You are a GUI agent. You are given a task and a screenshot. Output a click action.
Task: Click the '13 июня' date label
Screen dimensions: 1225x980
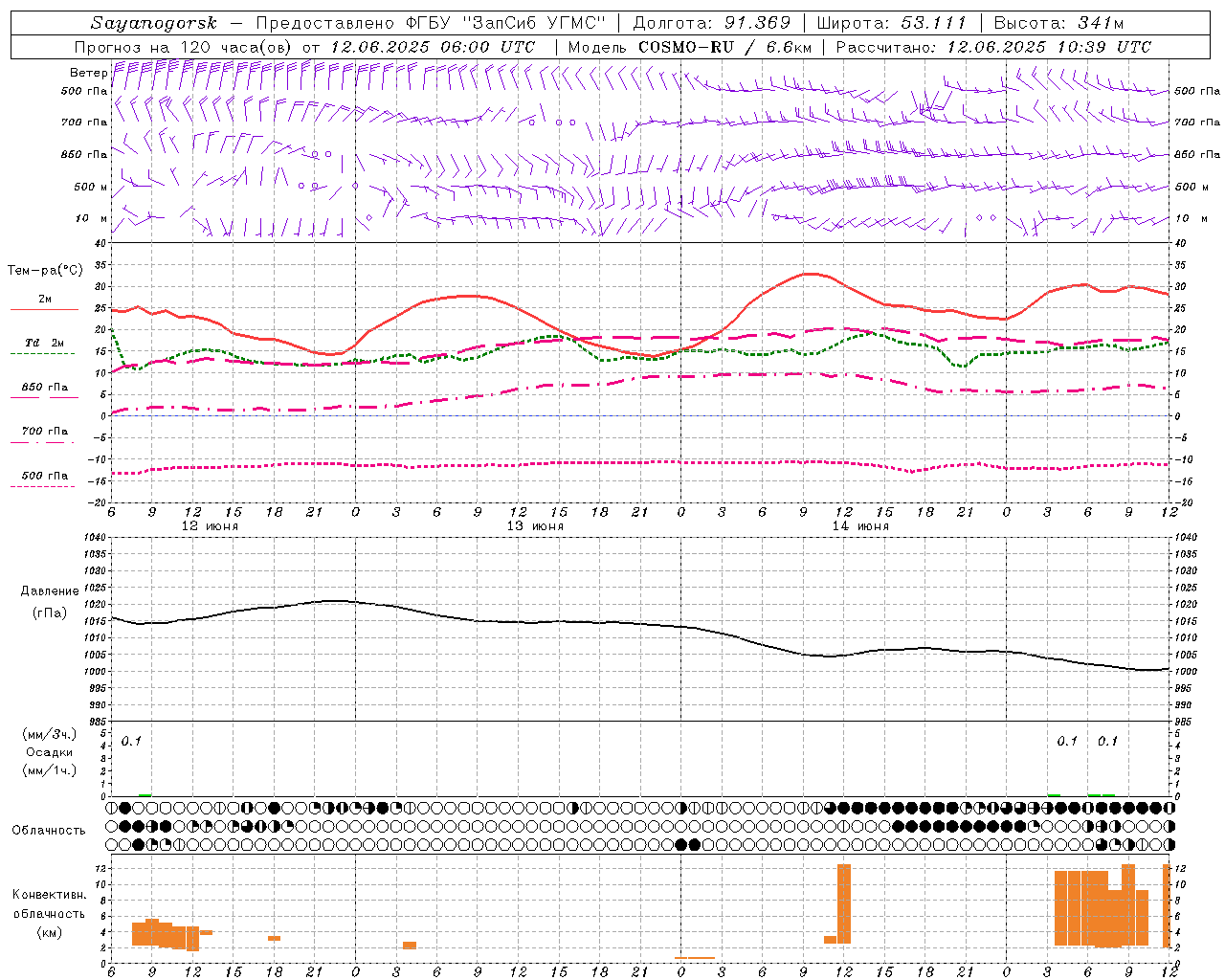tap(535, 526)
